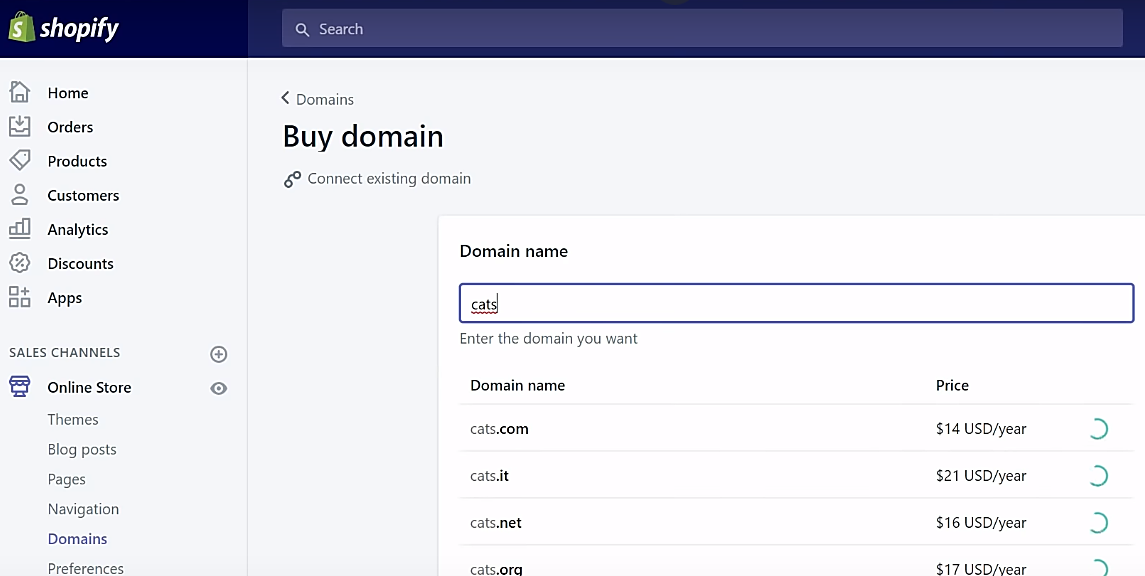This screenshot has height=576, width=1145.
Task: Click the loading spinner for cats.net
Action: [x=1098, y=523]
